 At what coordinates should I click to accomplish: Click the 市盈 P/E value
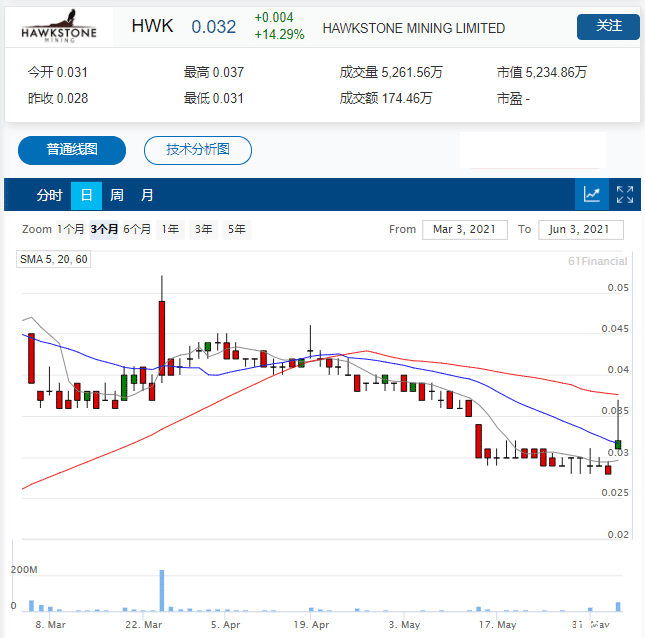tap(513, 99)
